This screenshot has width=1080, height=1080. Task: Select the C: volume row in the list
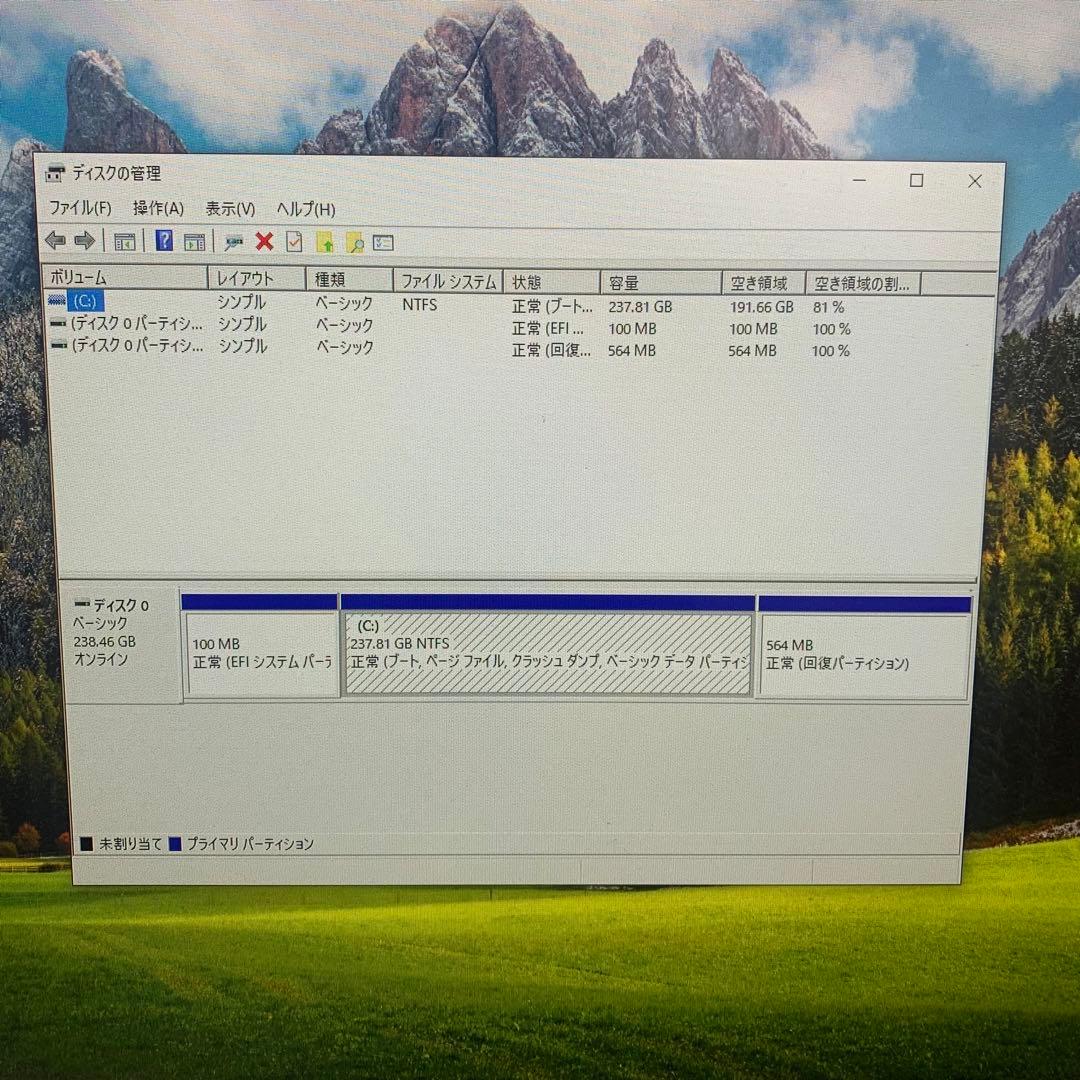point(120,302)
